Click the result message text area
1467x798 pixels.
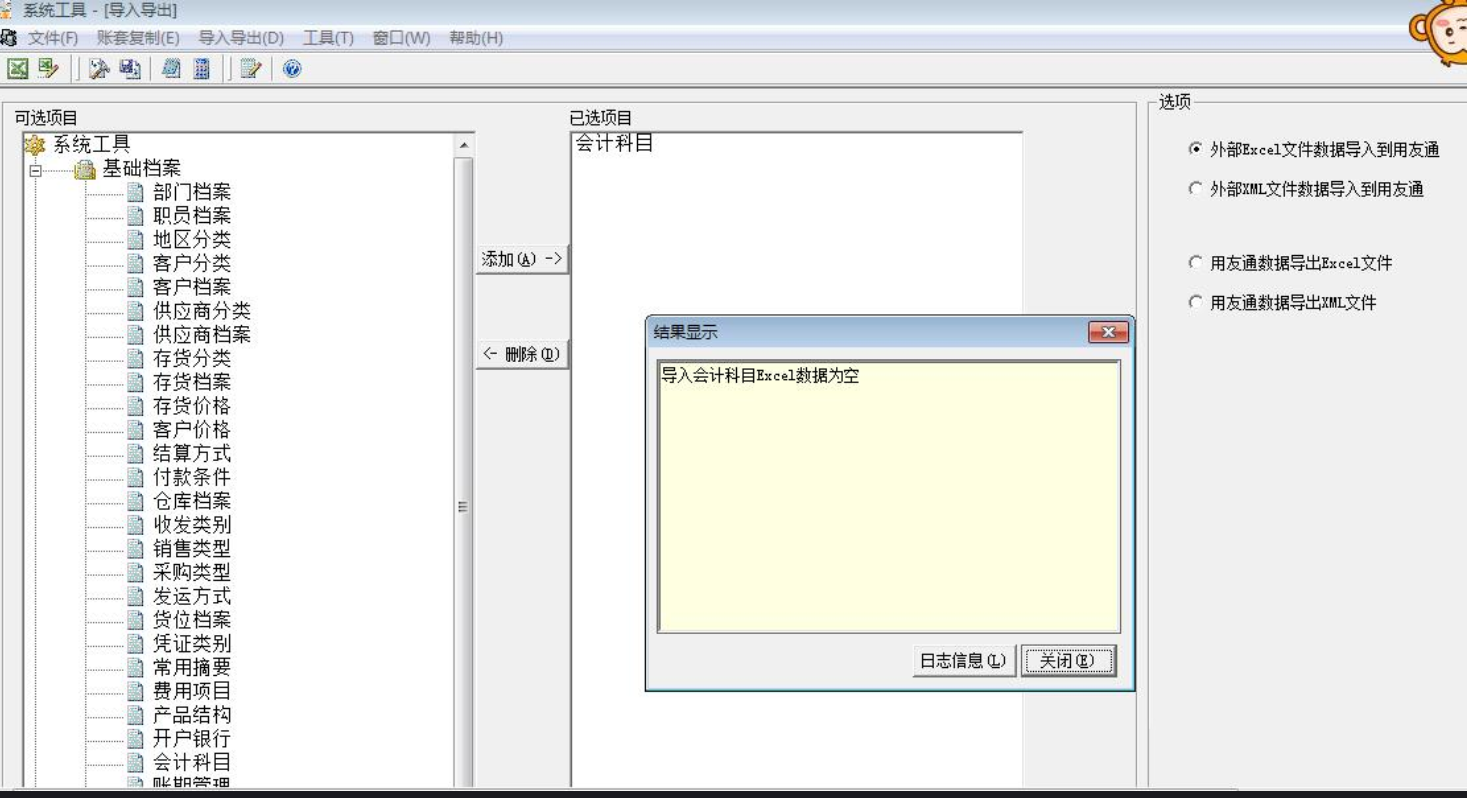[888, 497]
